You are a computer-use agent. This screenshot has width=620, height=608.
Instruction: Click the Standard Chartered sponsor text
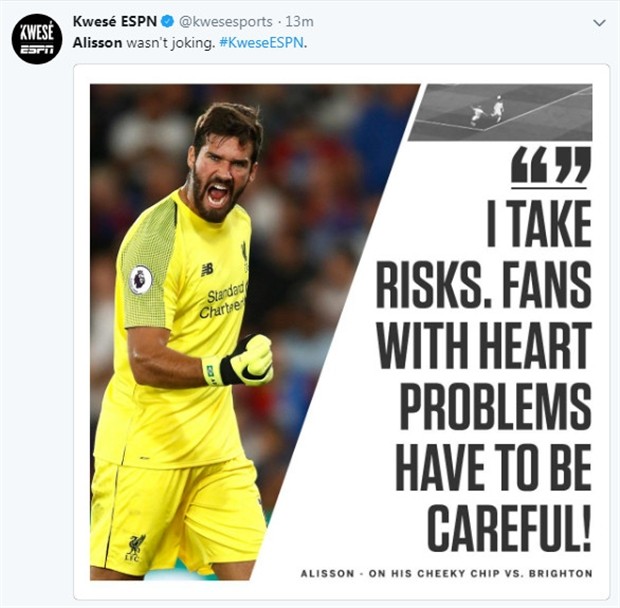(223, 300)
